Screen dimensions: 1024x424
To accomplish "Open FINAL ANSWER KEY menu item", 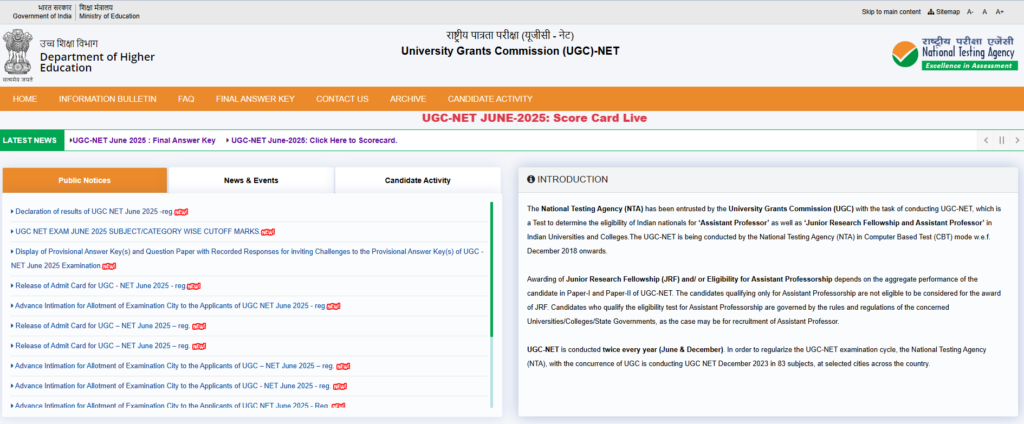I will tap(255, 99).
